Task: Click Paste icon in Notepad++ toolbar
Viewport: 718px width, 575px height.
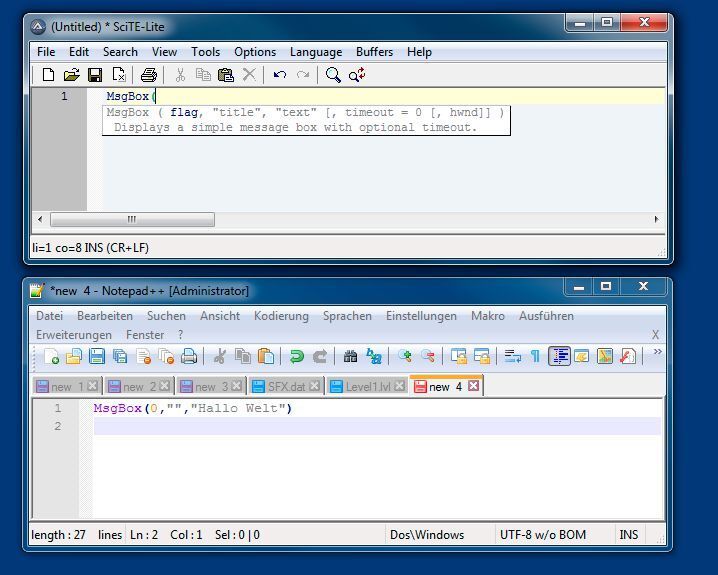Action: tap(266, 356)
